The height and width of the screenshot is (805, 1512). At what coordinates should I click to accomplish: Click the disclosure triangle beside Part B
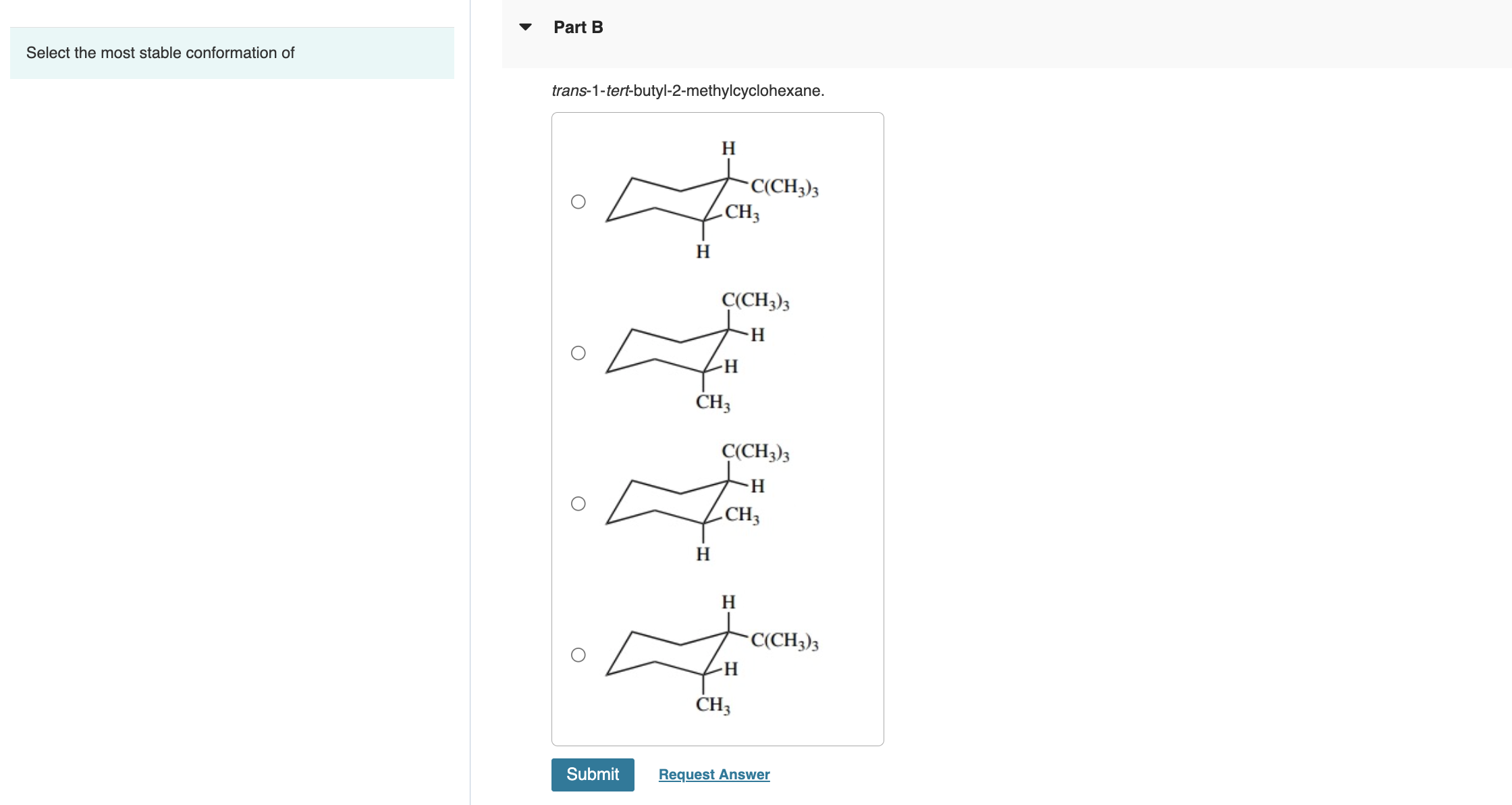525,27
